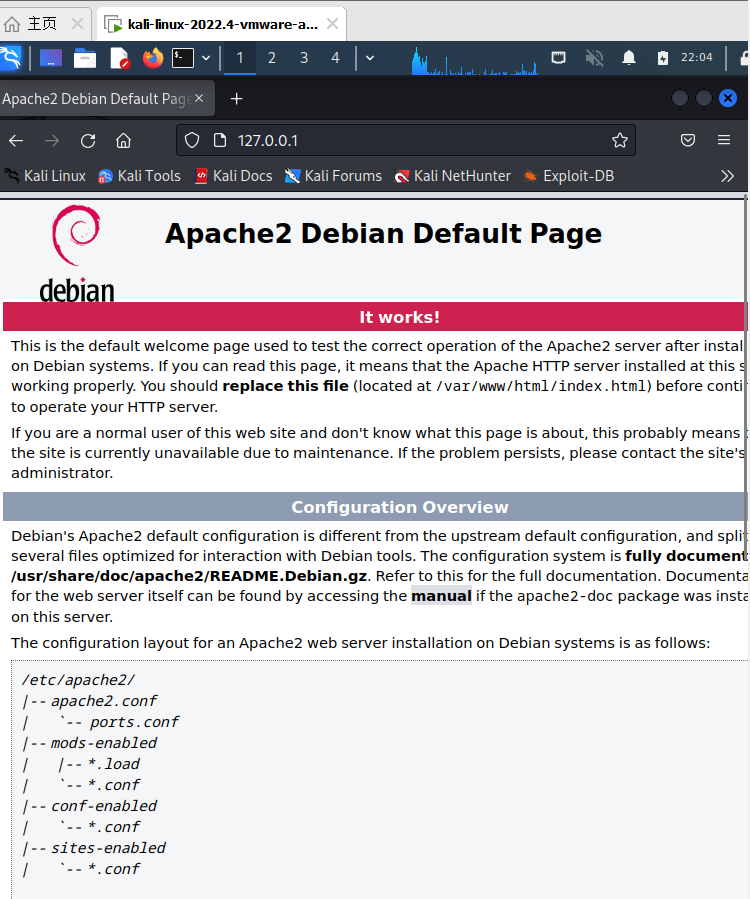This screenshot has width=750, height=899.
Task: Click the tracking protection shield icon
Action: pyautogui.click(x=192, y=140)
